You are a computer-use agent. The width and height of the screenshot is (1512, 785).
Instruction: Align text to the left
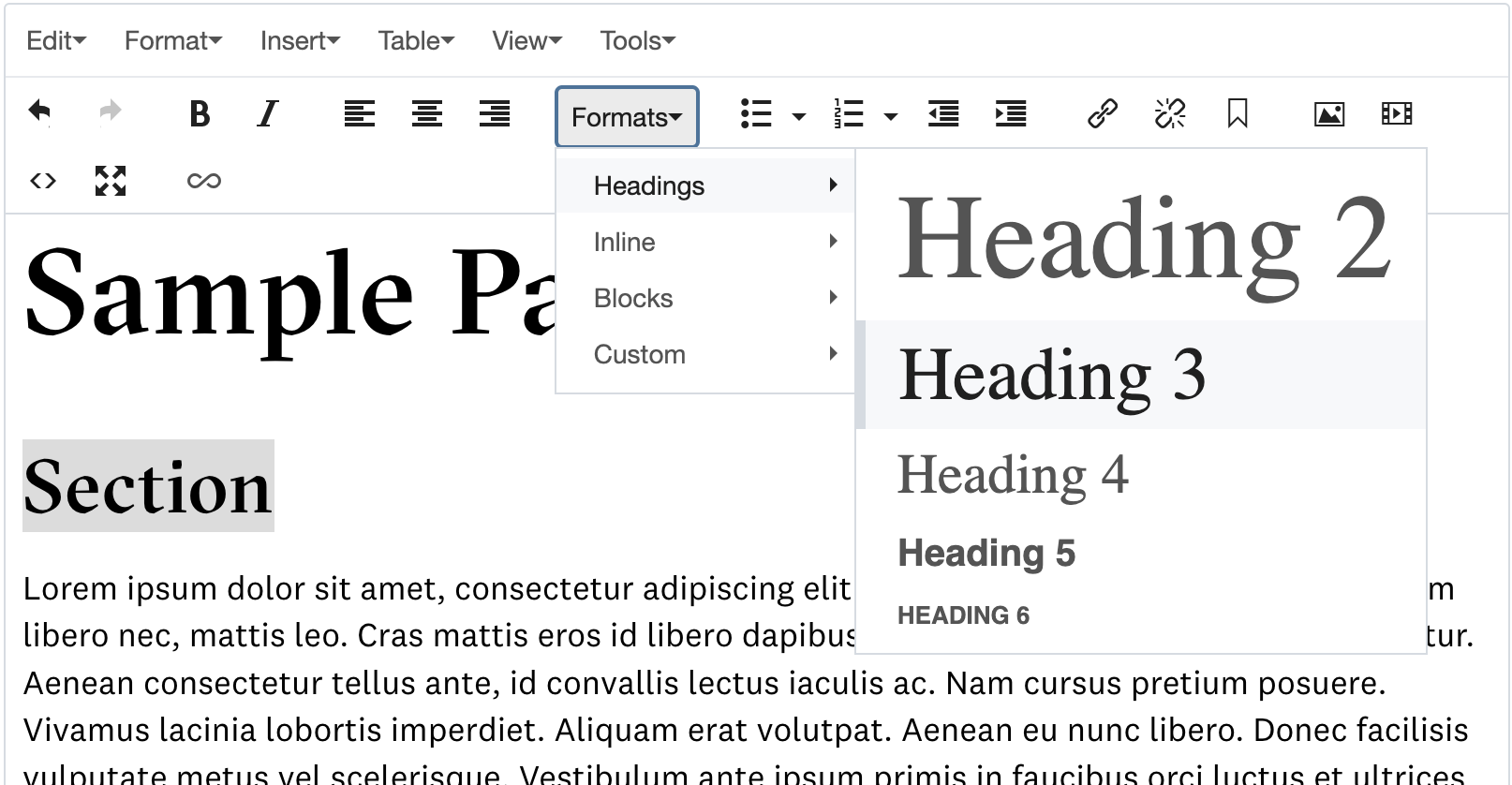(359, 114)
